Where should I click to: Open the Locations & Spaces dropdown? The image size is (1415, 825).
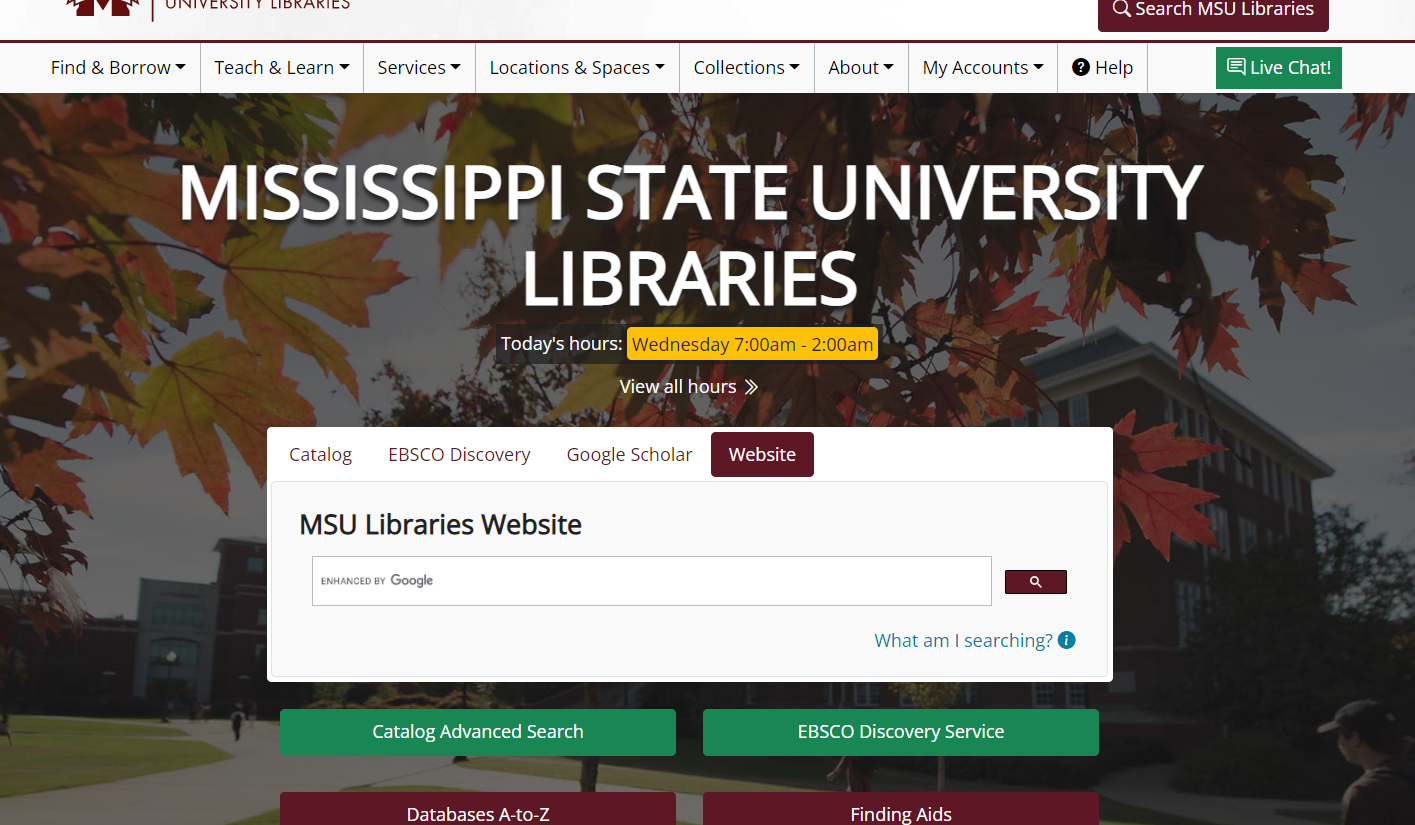pyautogui.click(x=577, y=67)
